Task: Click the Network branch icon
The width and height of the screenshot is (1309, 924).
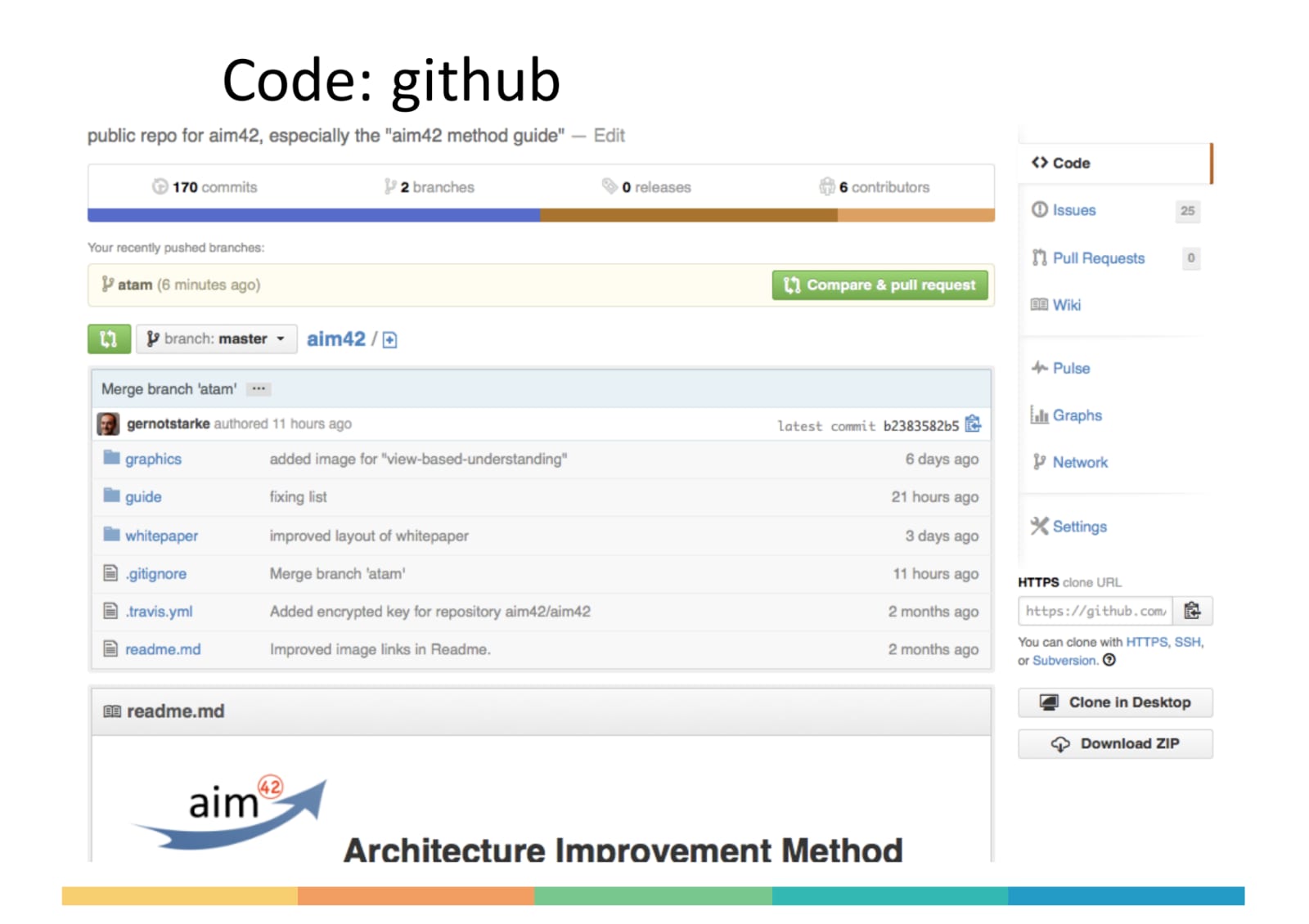Action: click(x=1039, y=462)
